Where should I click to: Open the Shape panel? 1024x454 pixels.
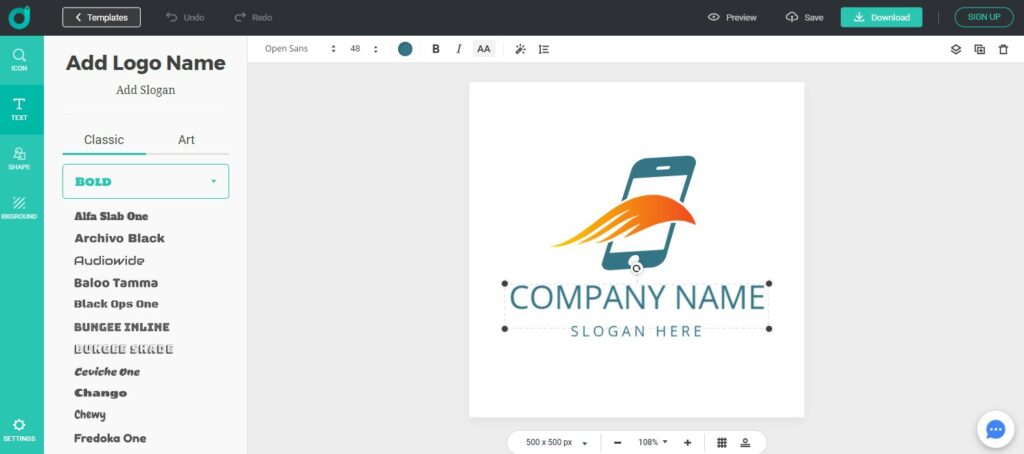19,158
